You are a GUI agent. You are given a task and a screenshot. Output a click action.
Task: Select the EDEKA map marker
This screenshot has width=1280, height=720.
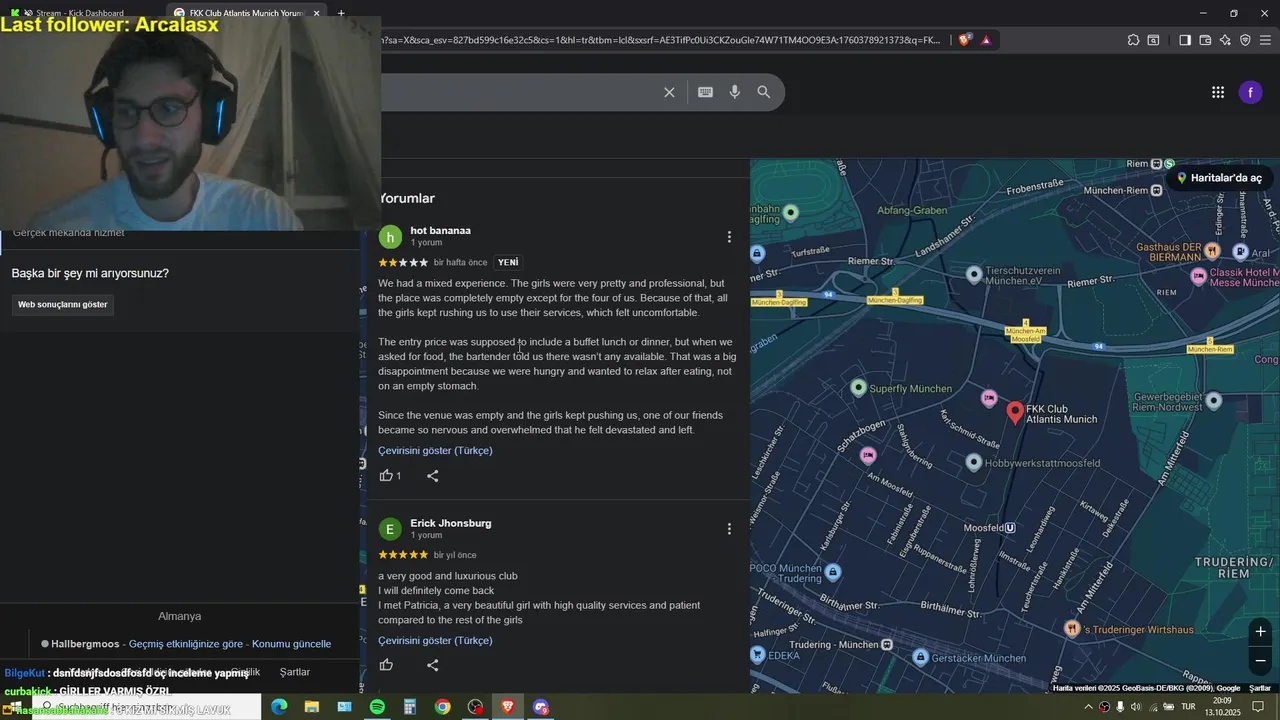click(x=758, y=655)
